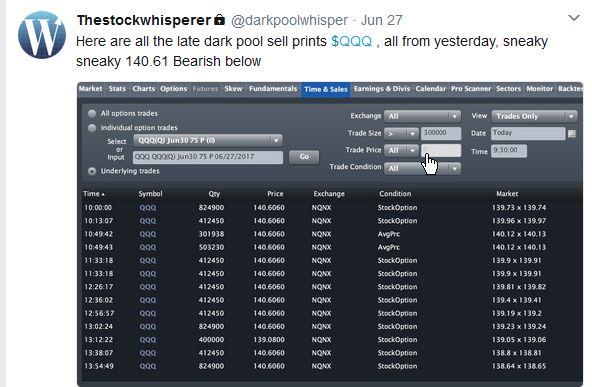Screen dimensions: 592x387
Task: Click the calendar icon beside Date field
Action: coord(572,134)
